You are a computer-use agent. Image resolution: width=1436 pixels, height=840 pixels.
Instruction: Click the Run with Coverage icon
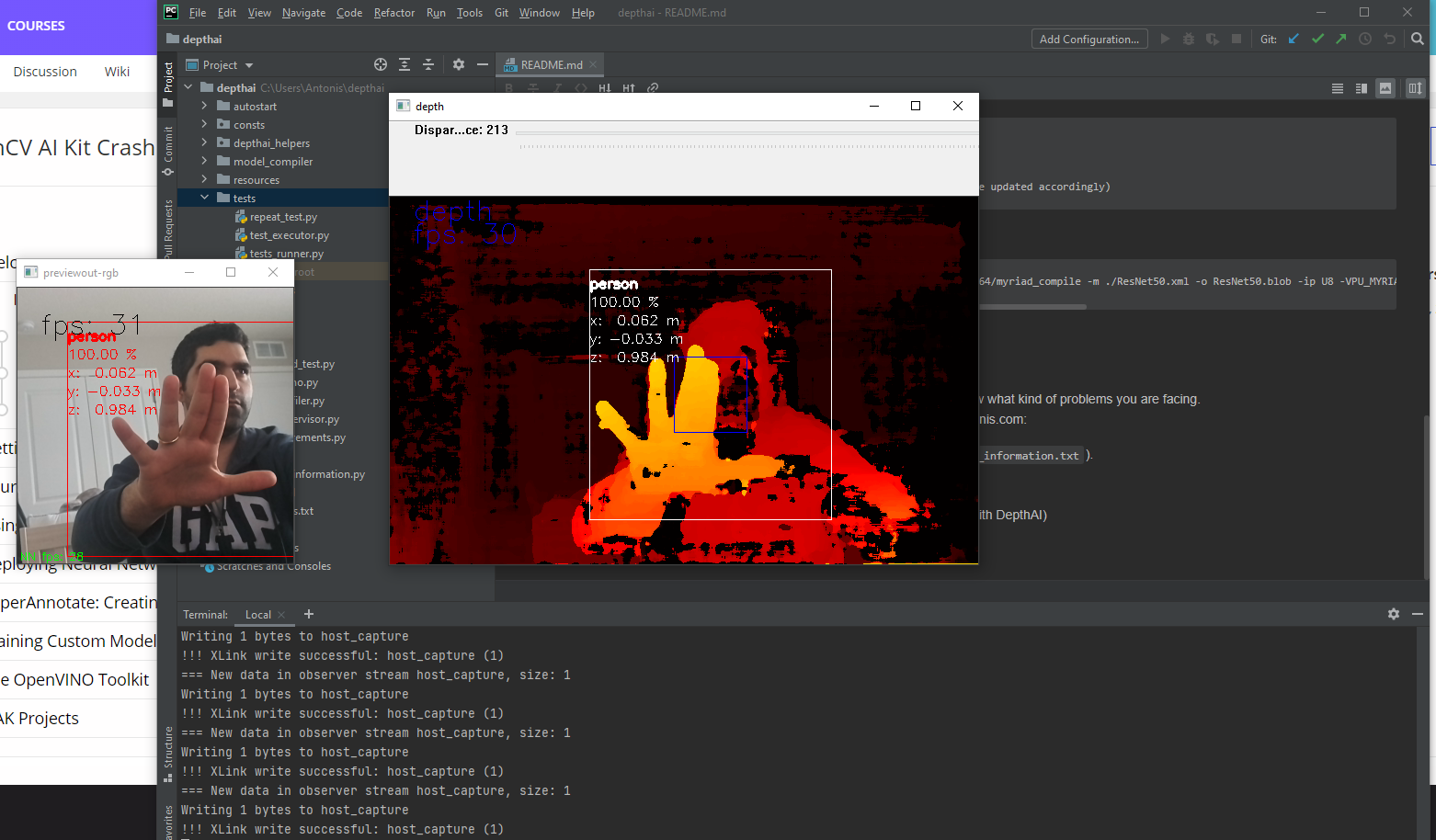[x=1213, y=39]
